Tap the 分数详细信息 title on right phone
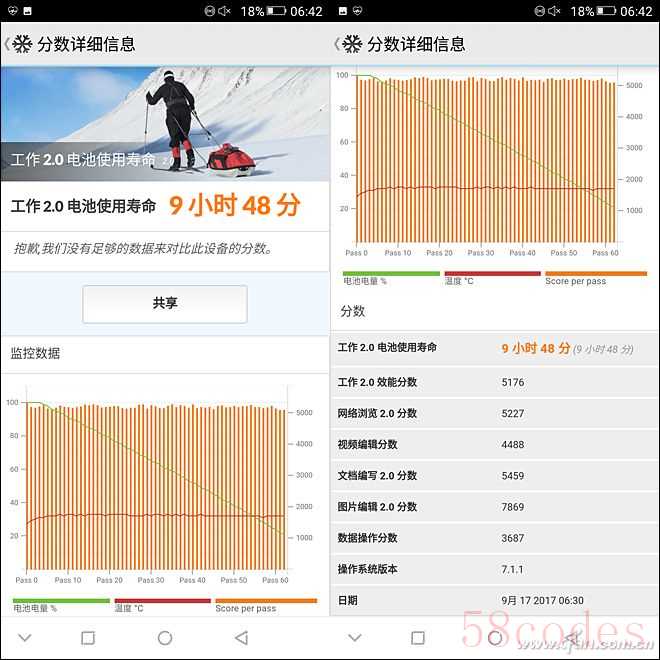The width and height of the screenshot is (660, 660). click(x=416, y=44)
